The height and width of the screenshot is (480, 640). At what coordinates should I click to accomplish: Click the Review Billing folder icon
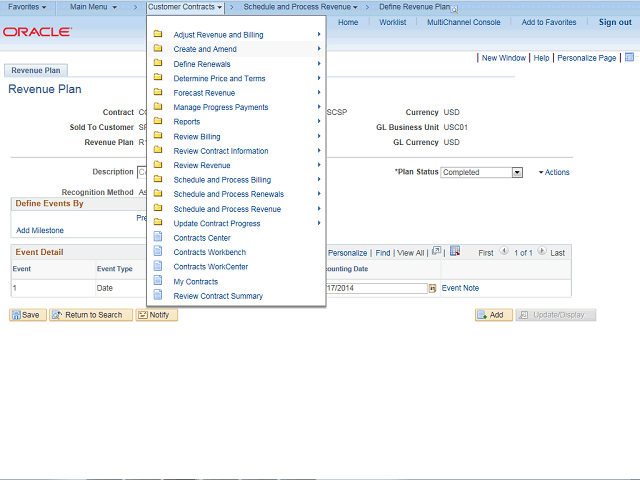tap(158, 136)
